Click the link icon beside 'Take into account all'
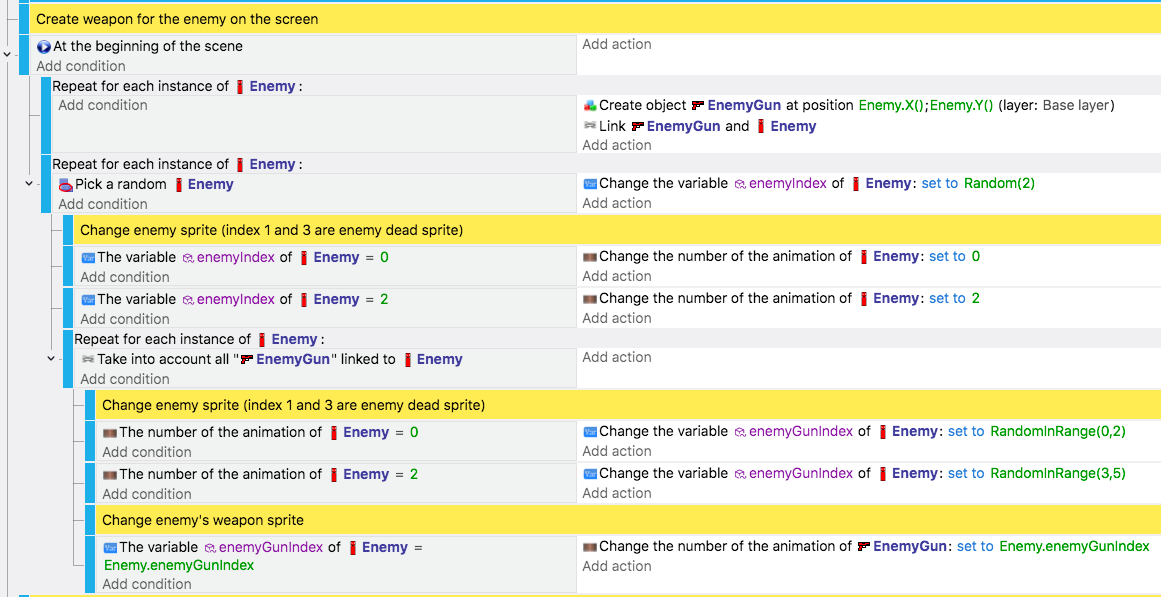The width and height of the screenshot is (1161, 597). [88, 359]
